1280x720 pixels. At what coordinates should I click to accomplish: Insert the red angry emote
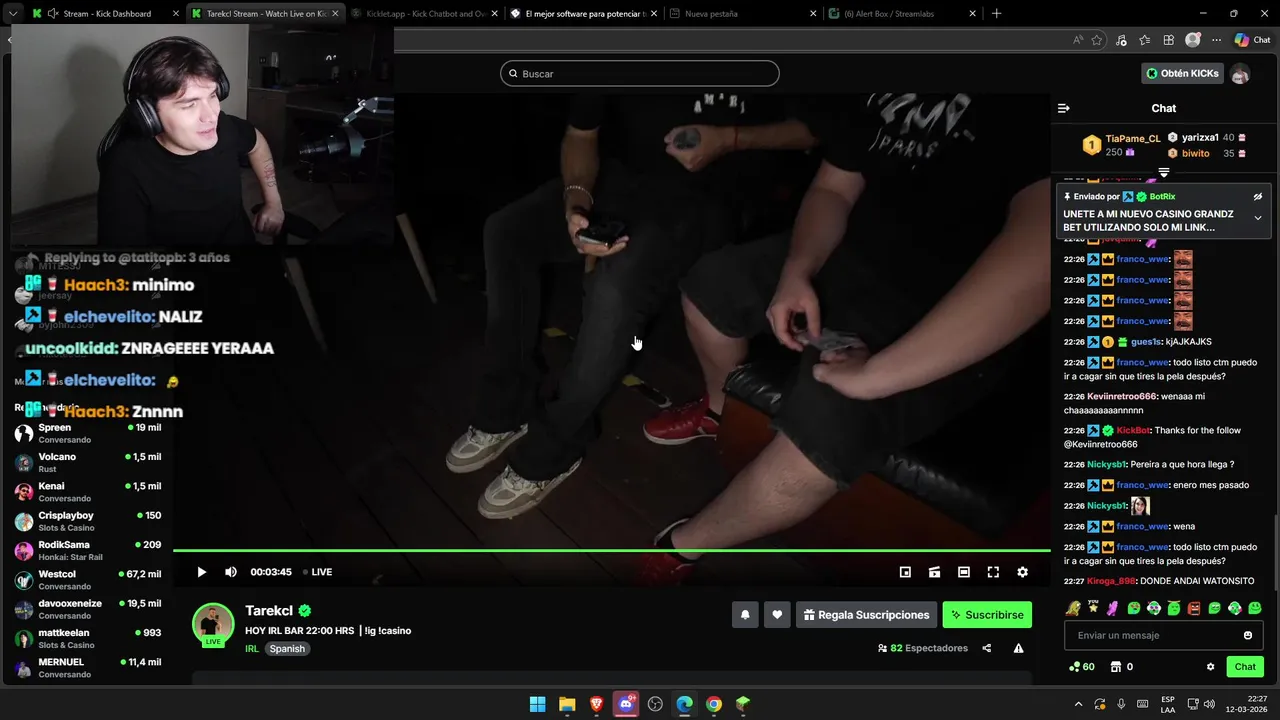tap(1194, 608)
